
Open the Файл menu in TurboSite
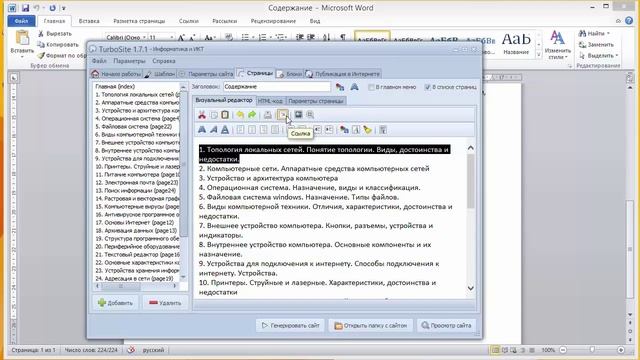click(99, 61)
